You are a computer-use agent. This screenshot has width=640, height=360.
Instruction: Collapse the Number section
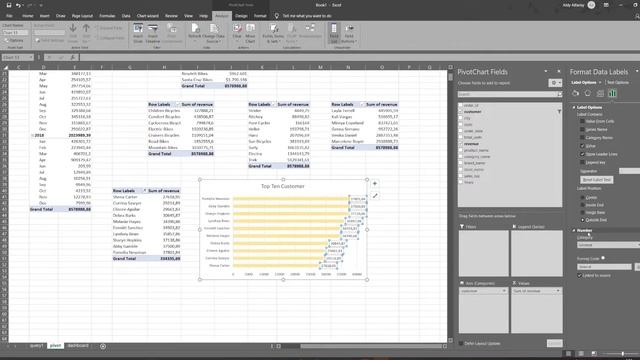pos(574,230)
